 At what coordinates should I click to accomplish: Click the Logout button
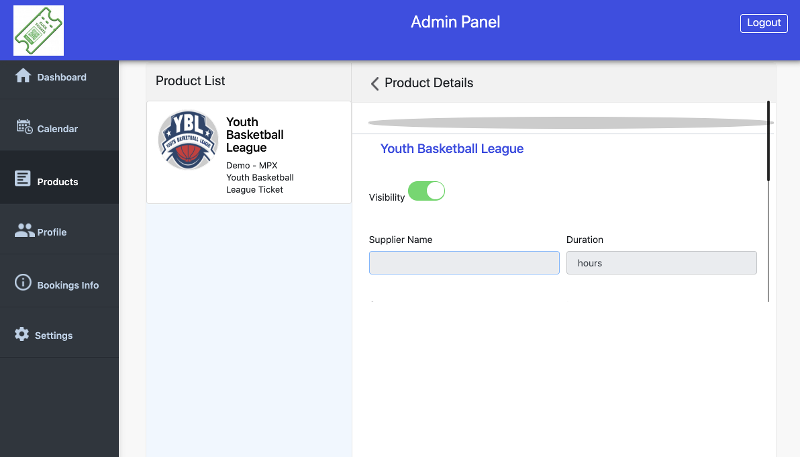tap(764, 23)
